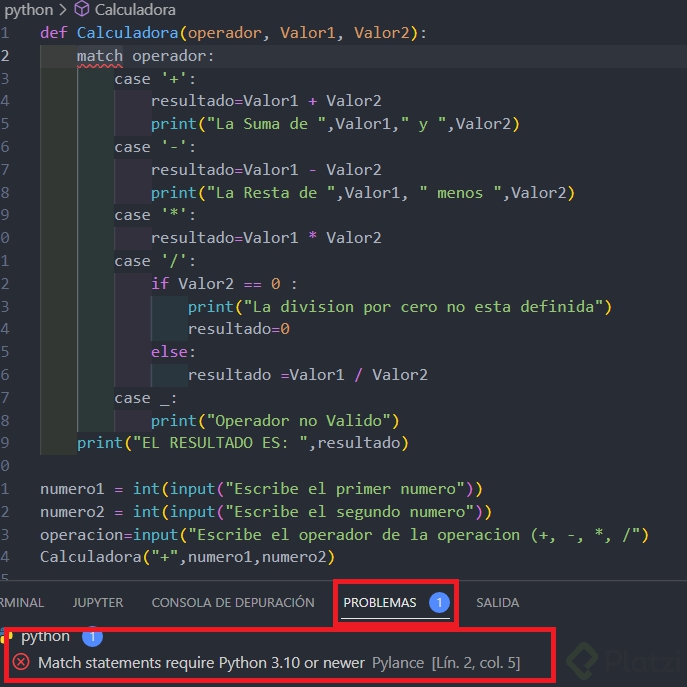Click the line "case '/':"
The image size is (687, 687).
[155, 261]
